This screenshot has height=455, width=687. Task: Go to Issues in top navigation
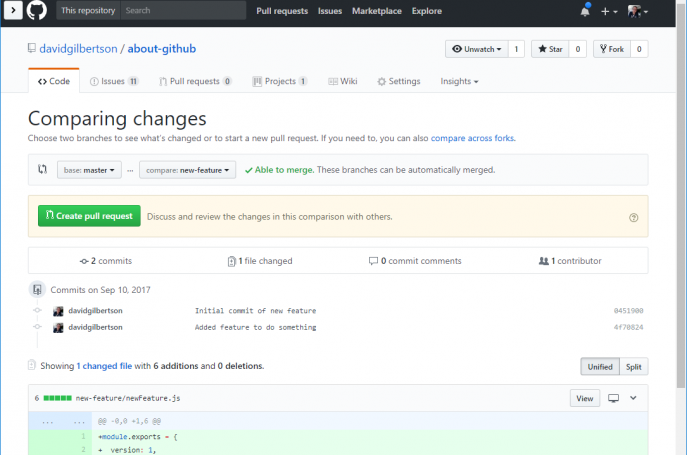pos(330,11)
